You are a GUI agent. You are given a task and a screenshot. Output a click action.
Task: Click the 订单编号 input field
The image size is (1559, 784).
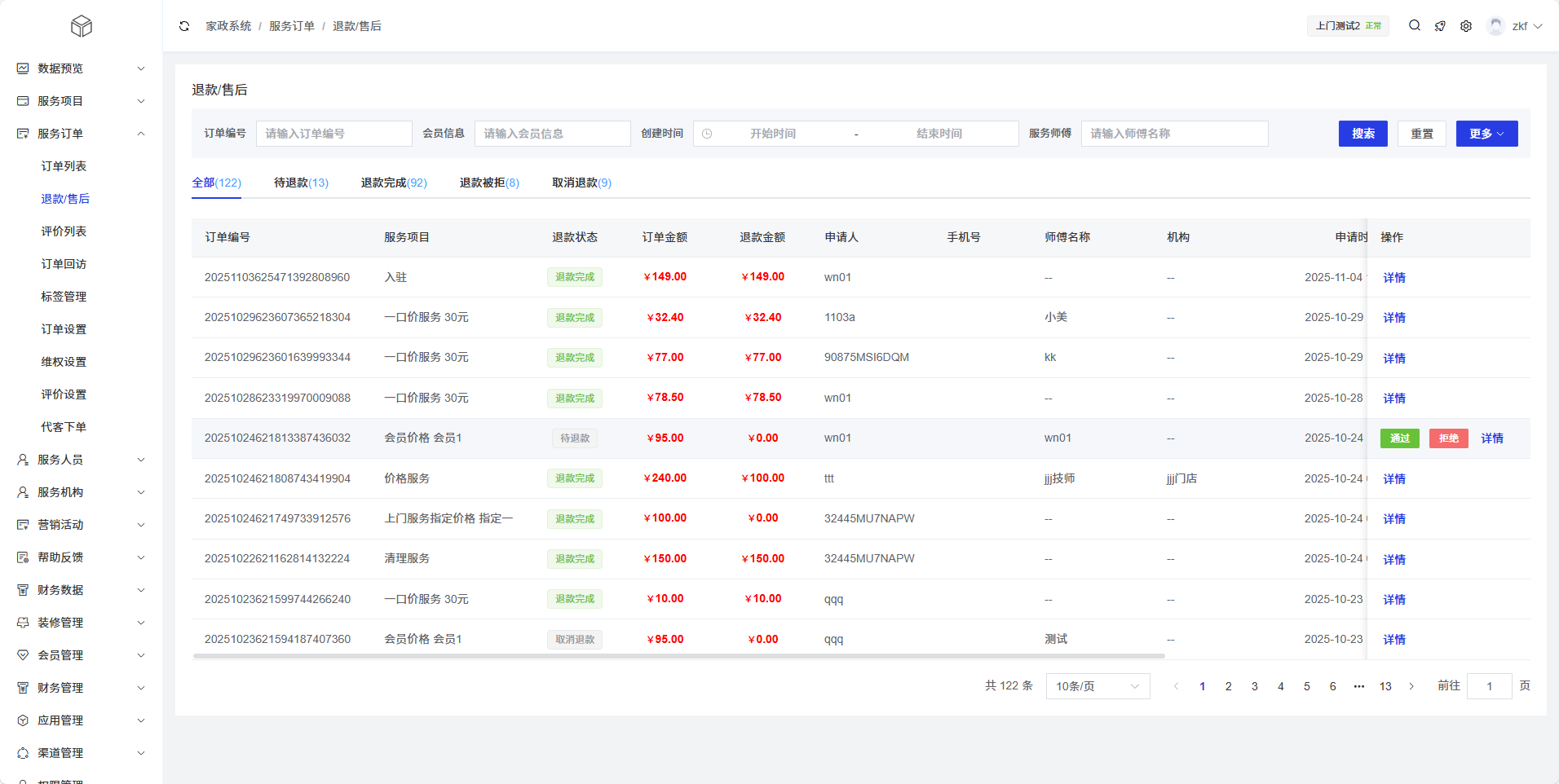pos(333,134)
